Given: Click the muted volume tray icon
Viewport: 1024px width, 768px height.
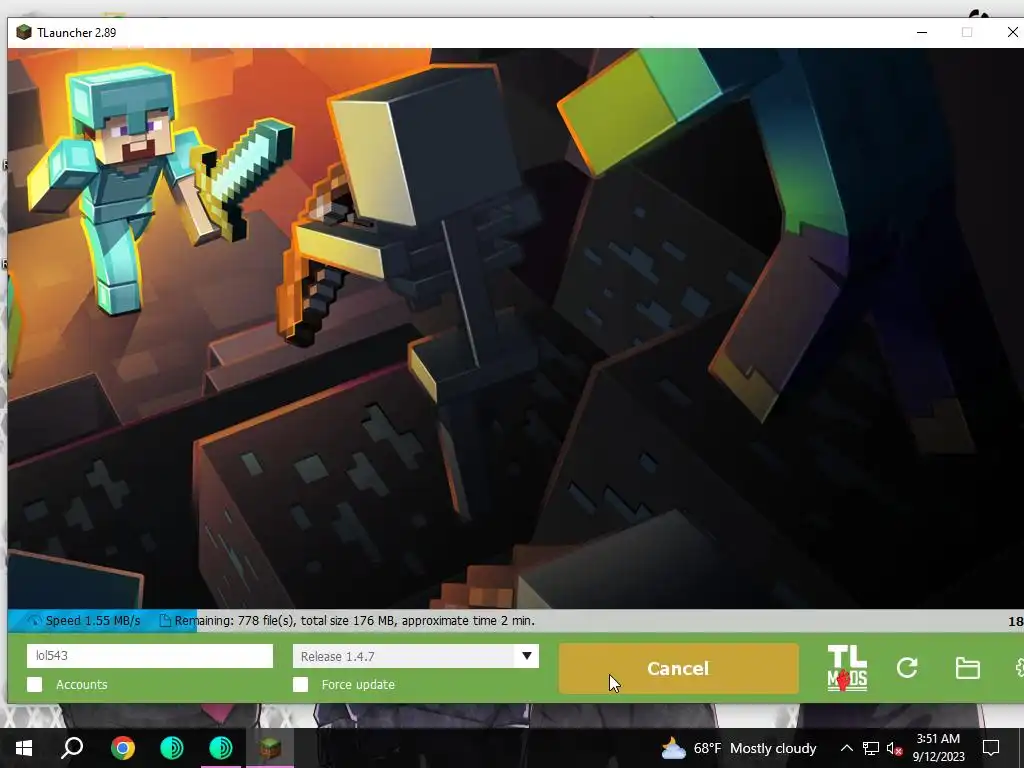Looking at the screenshot, I should click(x=895, y=748).
